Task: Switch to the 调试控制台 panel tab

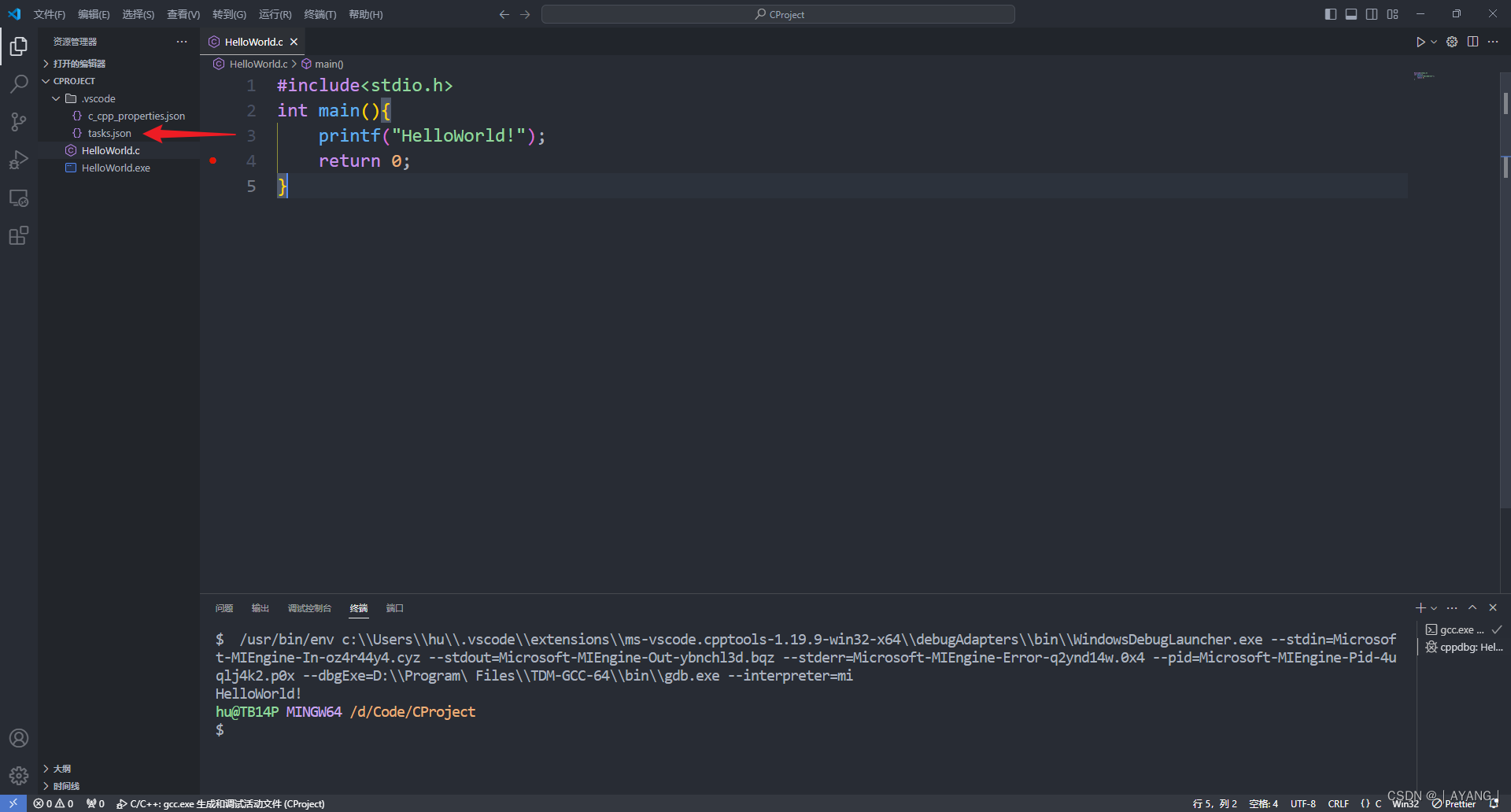Action: pyautogui.click(x=309, y=608)
